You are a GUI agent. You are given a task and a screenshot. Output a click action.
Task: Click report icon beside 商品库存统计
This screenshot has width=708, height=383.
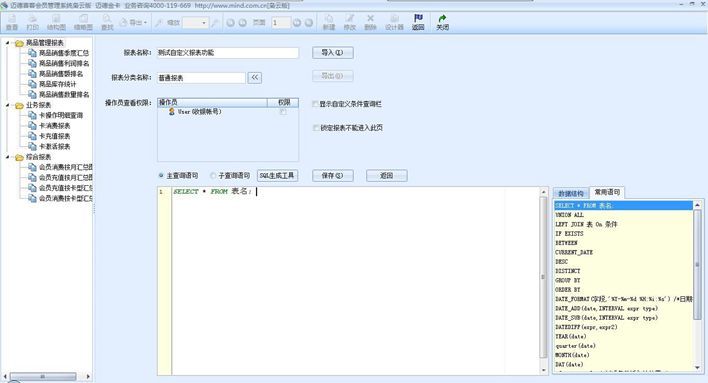point(33,84)
